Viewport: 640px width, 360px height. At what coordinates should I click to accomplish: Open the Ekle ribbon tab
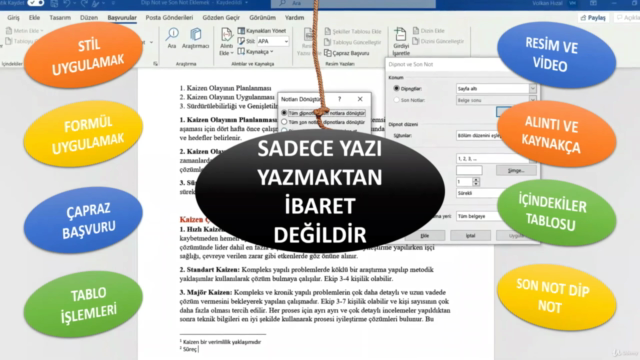34,18
